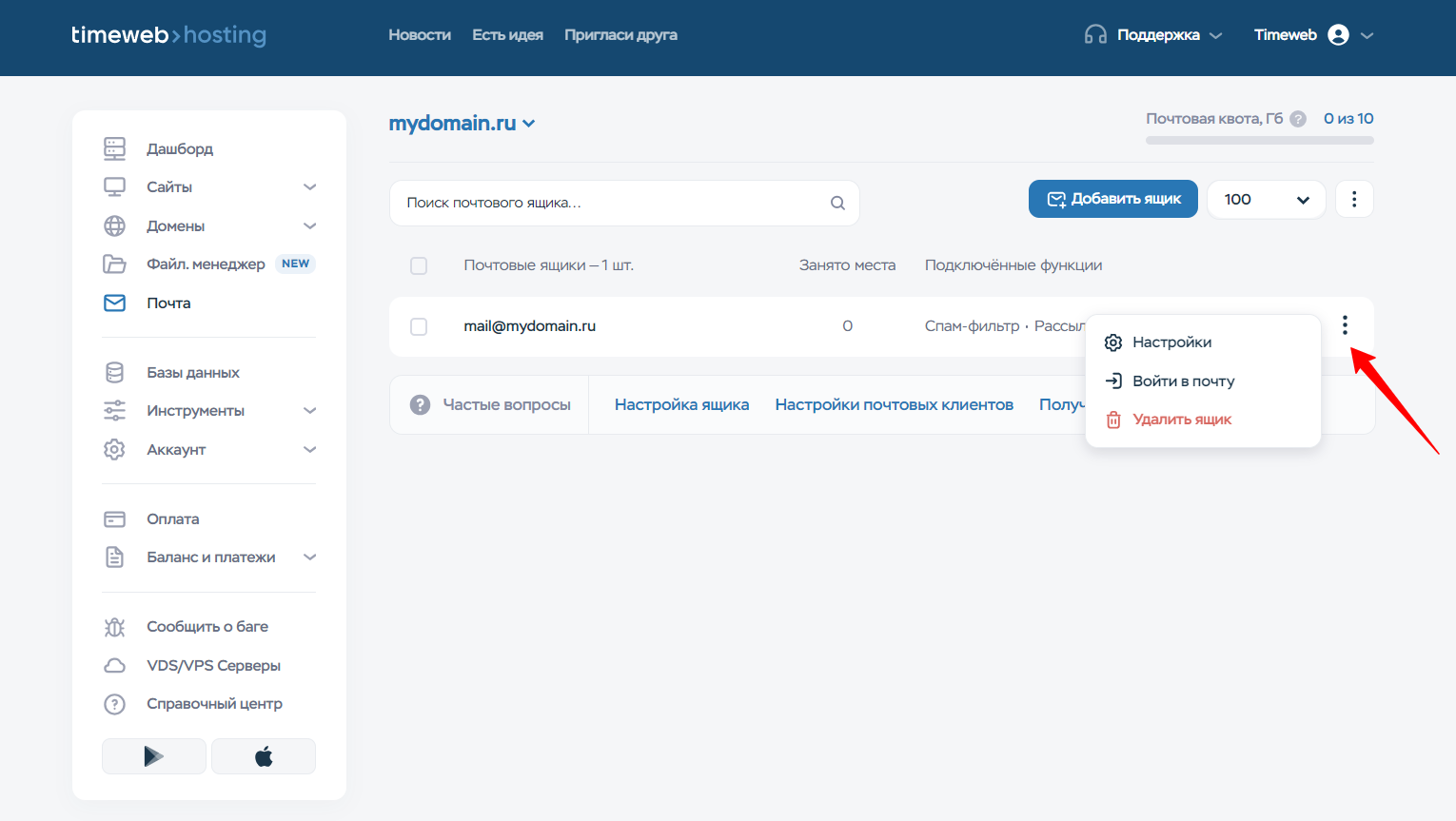Open the 100 per-page dropdown
Image resolution: width=1456 pixels, height=821 pixels.
(x=1266, y=200)
